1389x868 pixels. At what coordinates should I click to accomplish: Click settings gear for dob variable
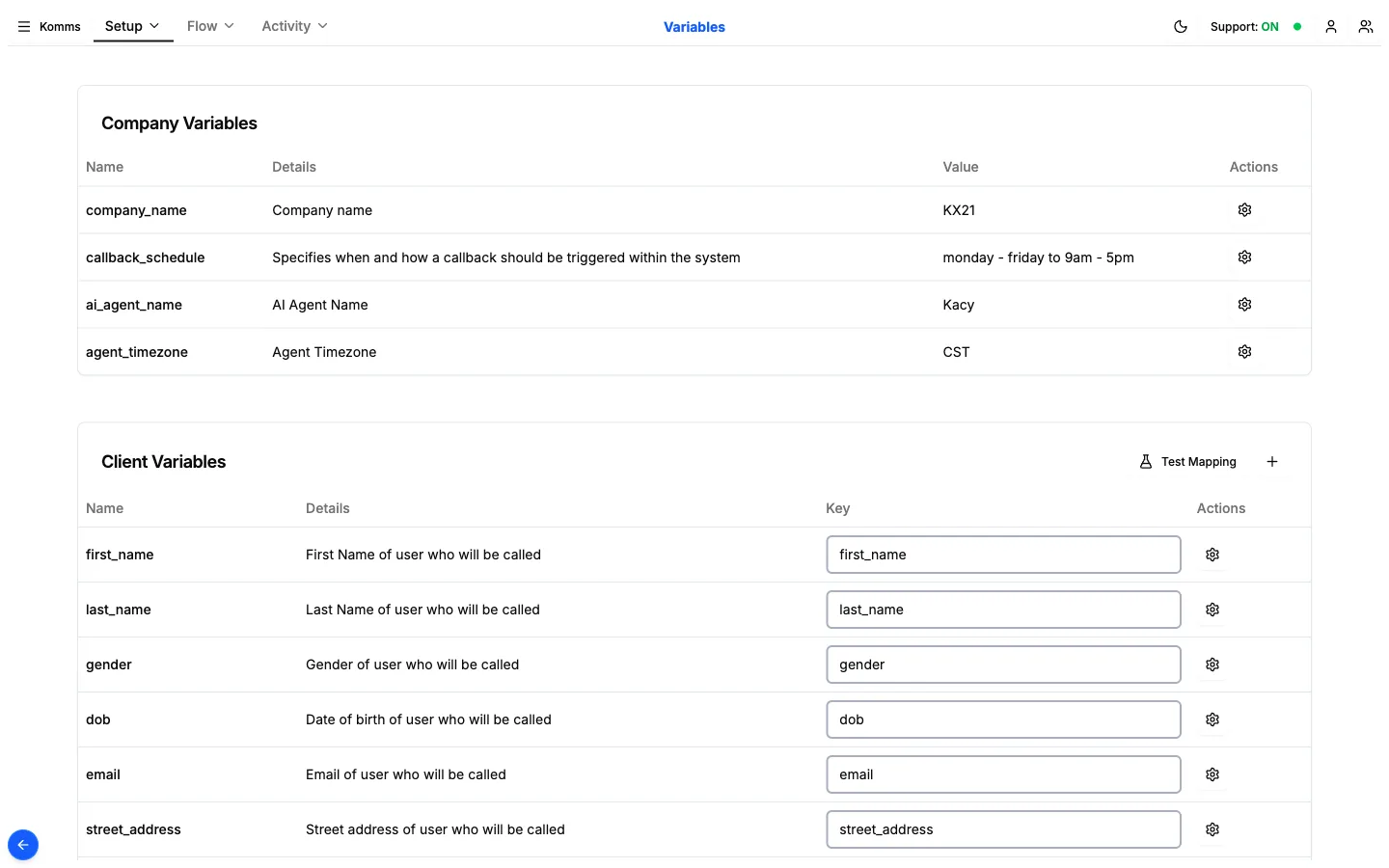click(1212, 719)
